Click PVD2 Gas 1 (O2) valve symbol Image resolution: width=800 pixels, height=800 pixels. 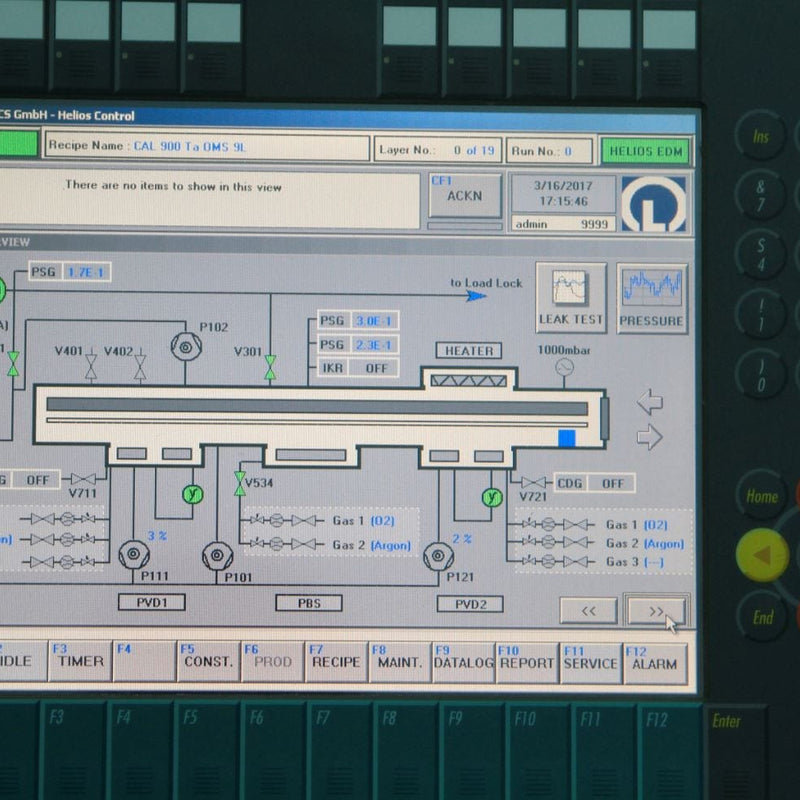tap(576, 524)
